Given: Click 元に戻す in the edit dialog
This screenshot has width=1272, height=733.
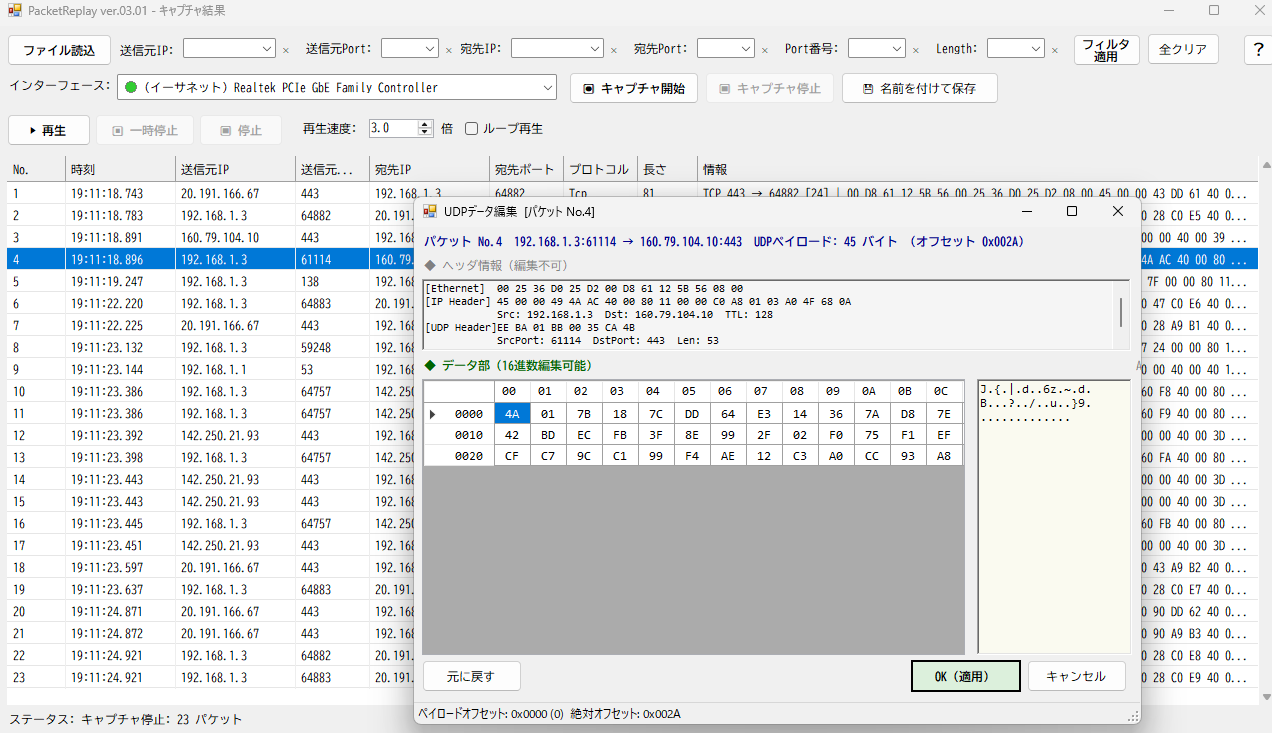Looking at the screenshot, I should (x=472, y=676).
